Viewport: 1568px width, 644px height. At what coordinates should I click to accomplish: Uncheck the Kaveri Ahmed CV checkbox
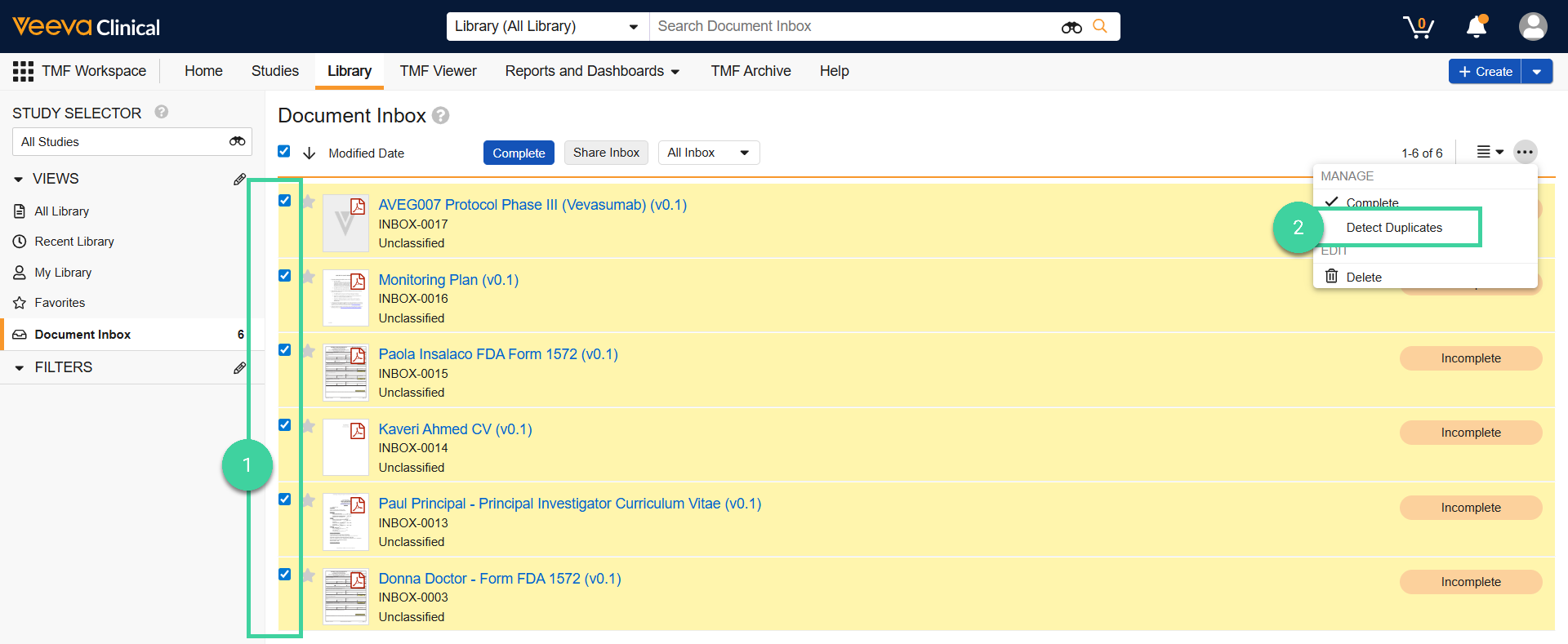[284, 425]
